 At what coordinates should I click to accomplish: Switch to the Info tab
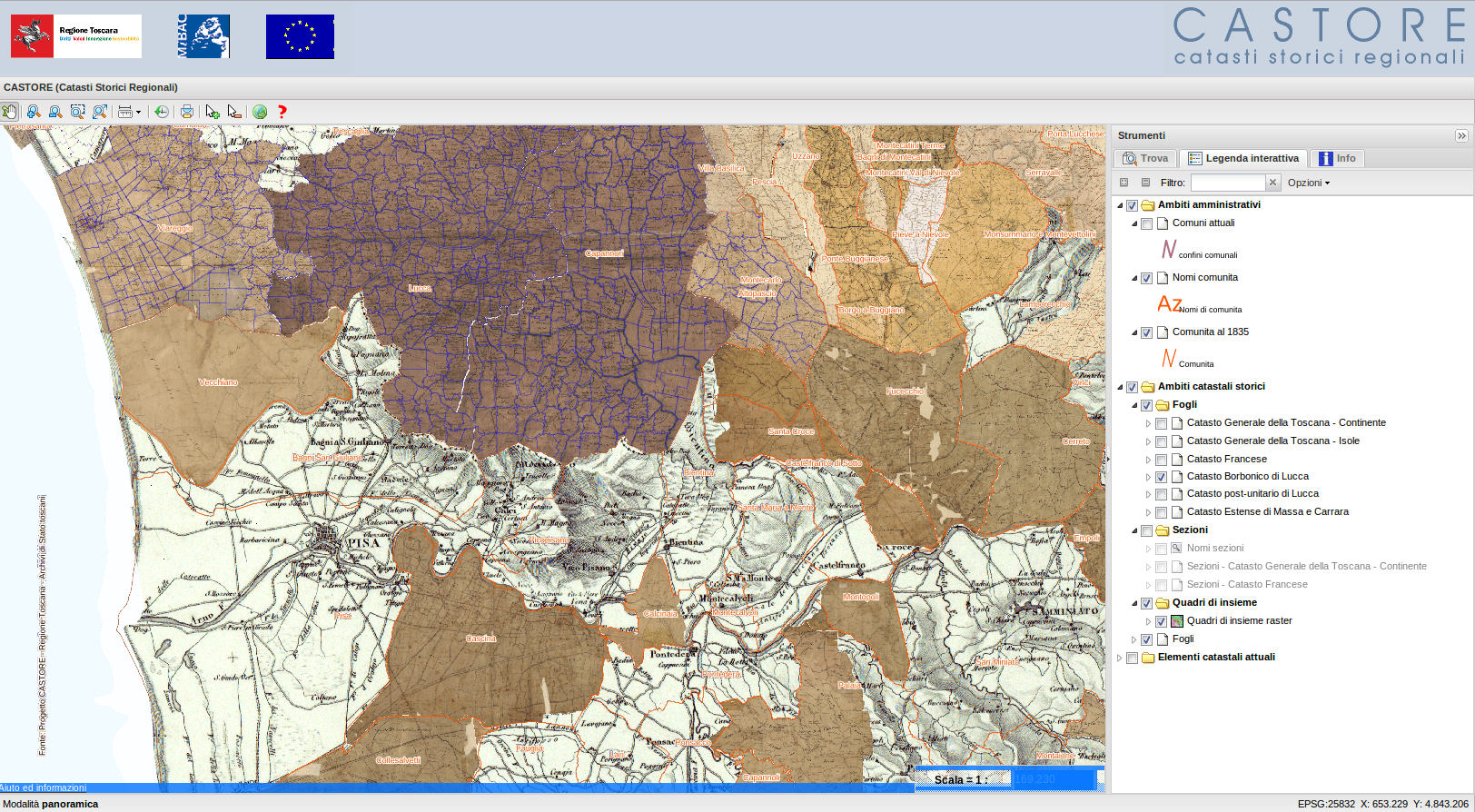(1337, 158)
